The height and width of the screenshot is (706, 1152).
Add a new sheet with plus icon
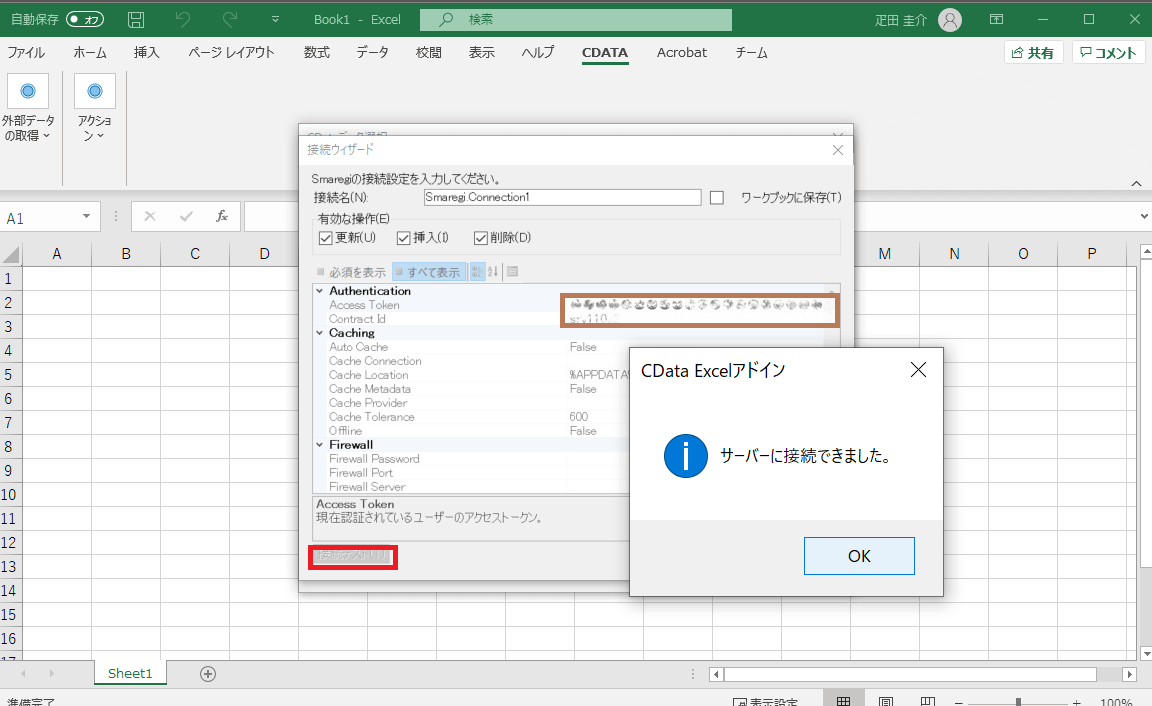(x=208, y=674)
